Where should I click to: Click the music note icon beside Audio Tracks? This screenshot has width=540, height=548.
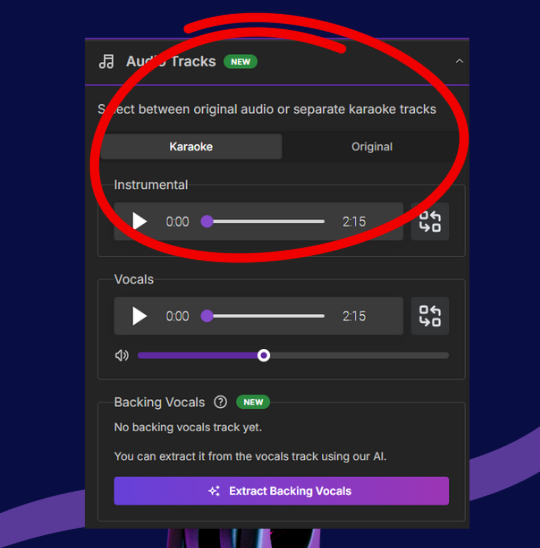point(106,62)
